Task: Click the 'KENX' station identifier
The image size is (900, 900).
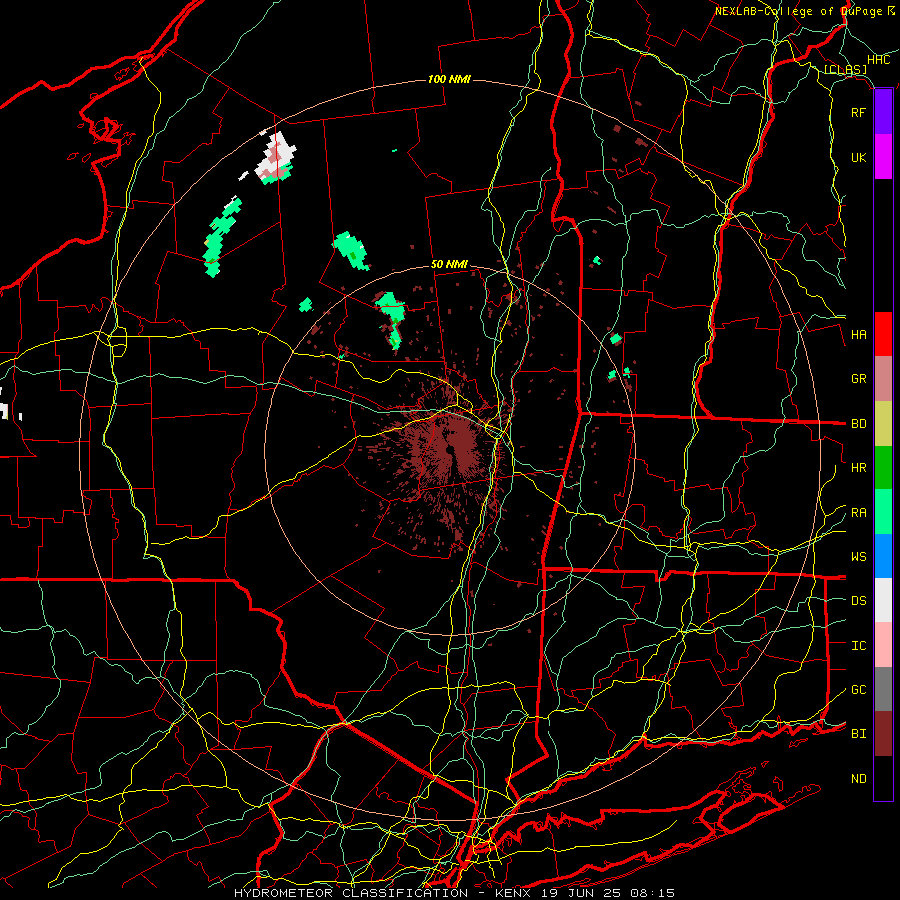Action: point(515,893)
